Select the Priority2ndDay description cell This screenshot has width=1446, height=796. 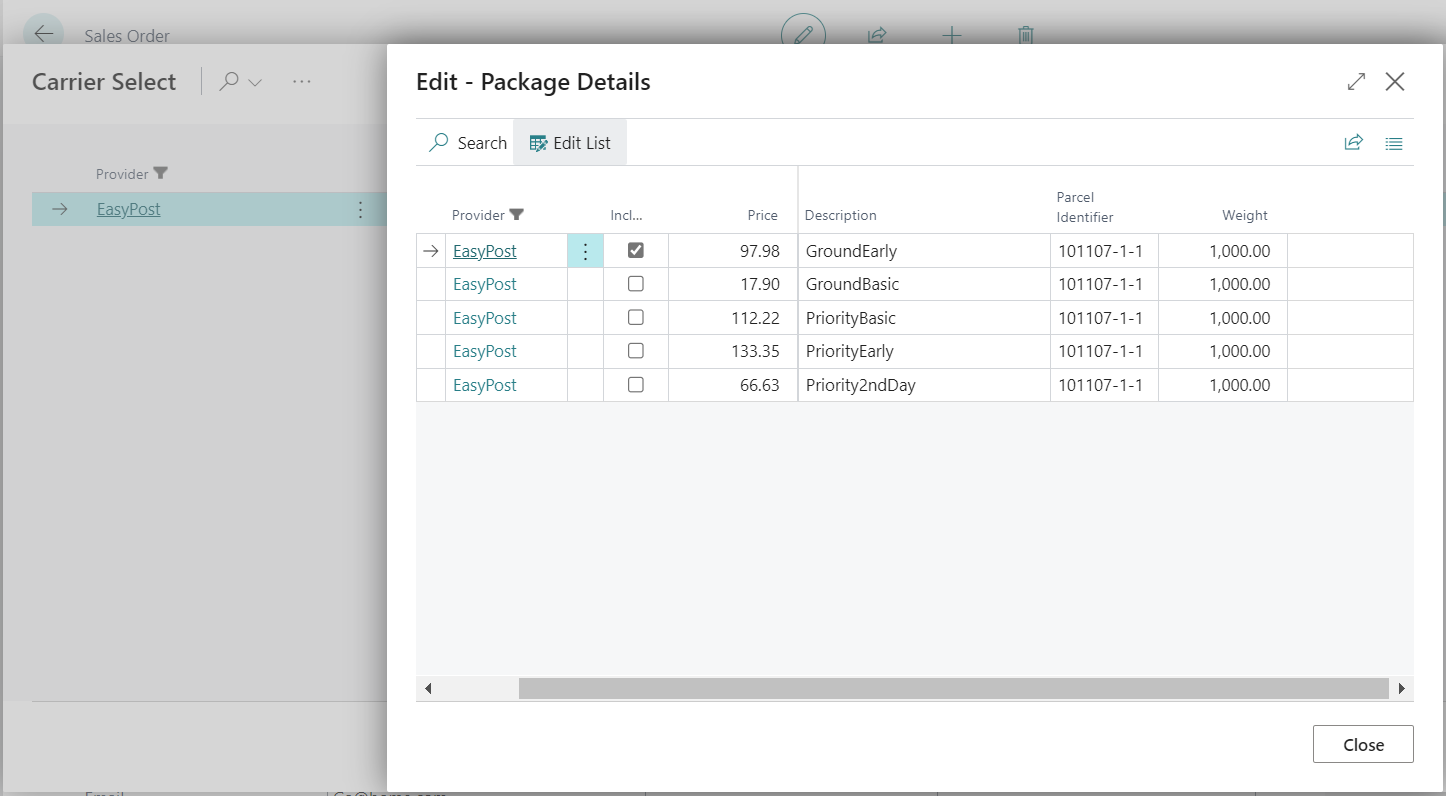924,385
